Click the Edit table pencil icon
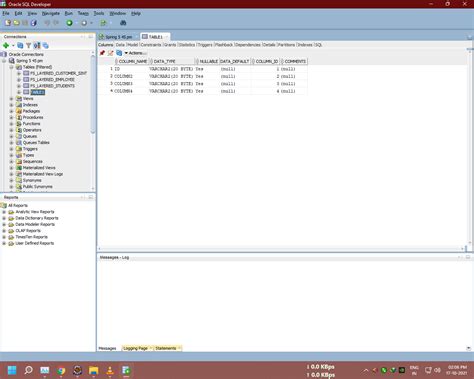The width and height of the screenshot is (474, 379). click(x=111, y=53)
